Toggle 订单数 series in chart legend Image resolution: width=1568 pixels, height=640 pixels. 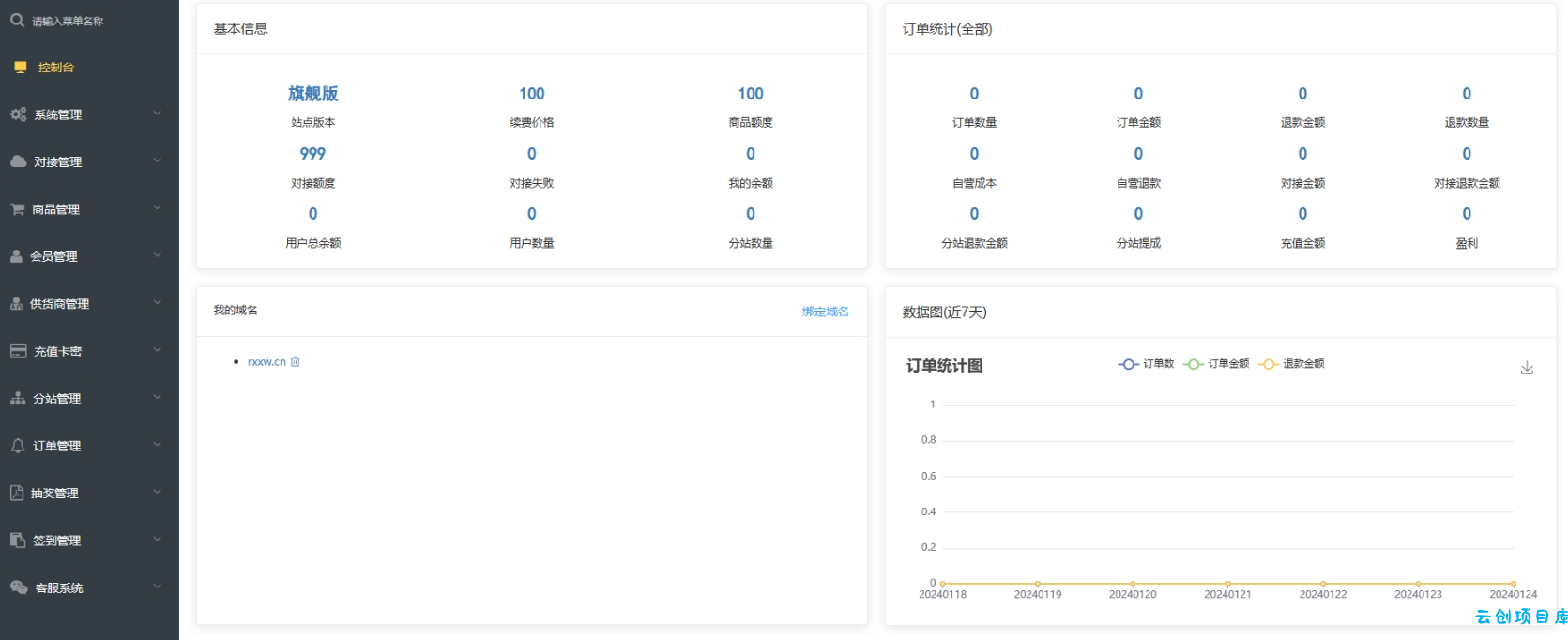click(x=1147, y=364)
